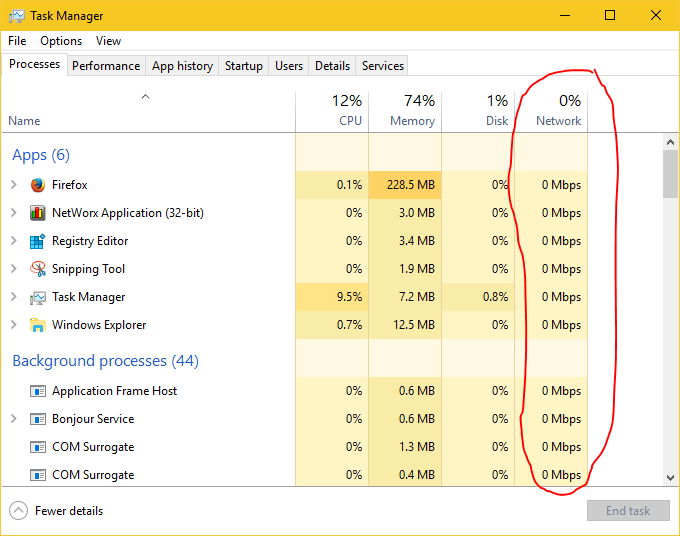This screenshot has width=680, height=536.
Task: Expand the Windows Explorer row
Action: pyautogui.click(x=14, y=325)
